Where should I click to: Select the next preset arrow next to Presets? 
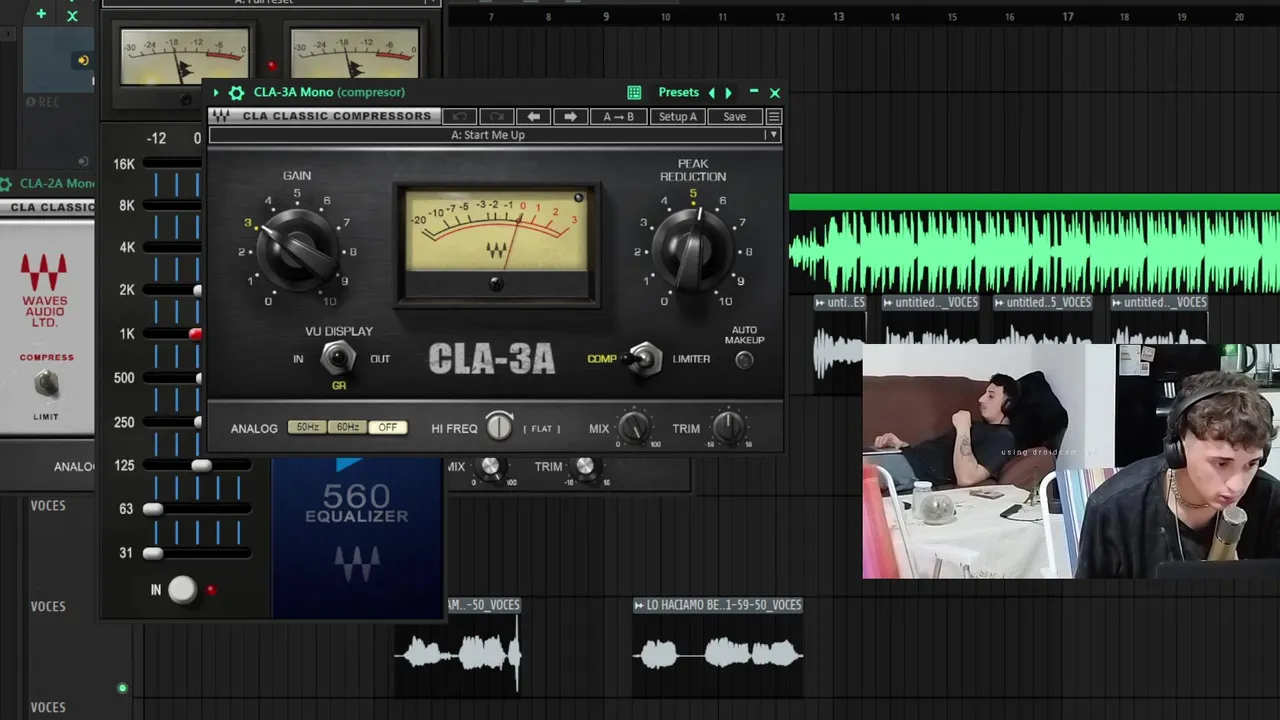click(728, 92)
